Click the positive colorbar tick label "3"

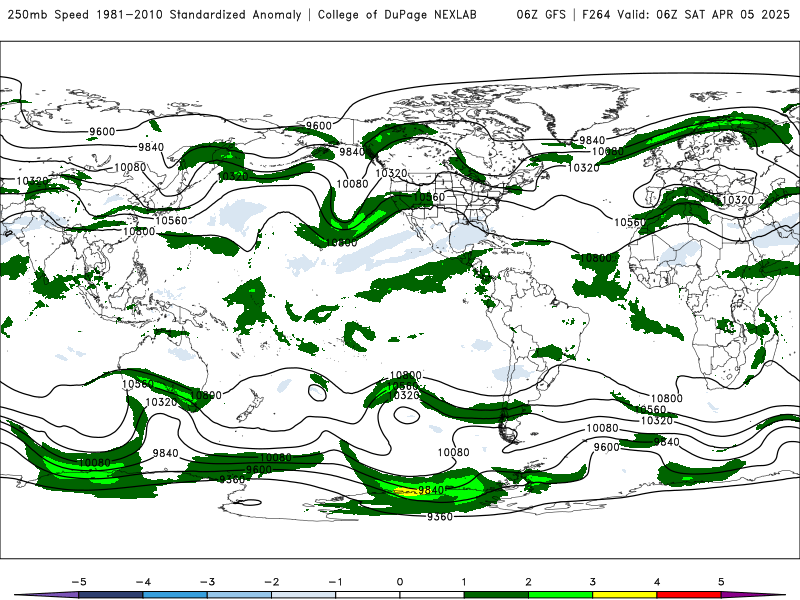pos(592,582)
